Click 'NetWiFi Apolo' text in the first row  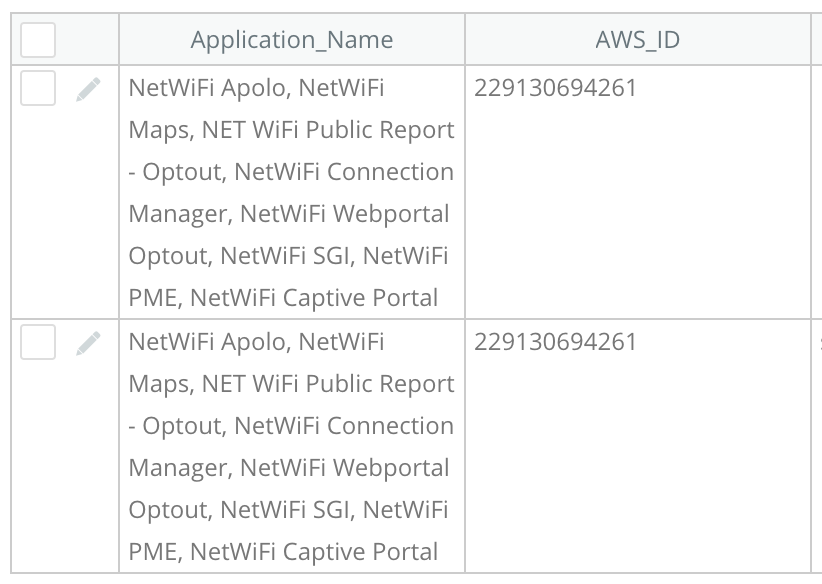[207, 89]
